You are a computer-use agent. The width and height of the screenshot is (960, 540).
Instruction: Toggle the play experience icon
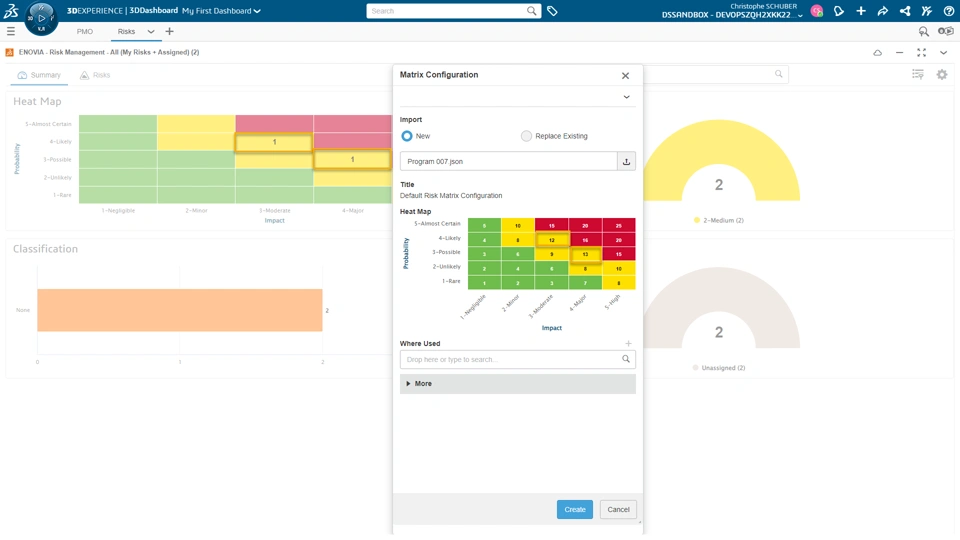946,31
